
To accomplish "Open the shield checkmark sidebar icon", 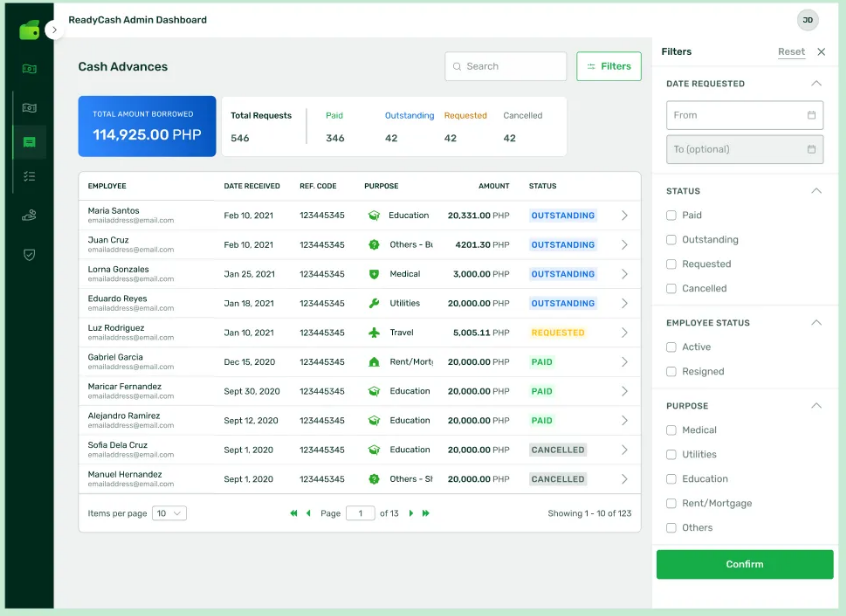I will [29, 255].
